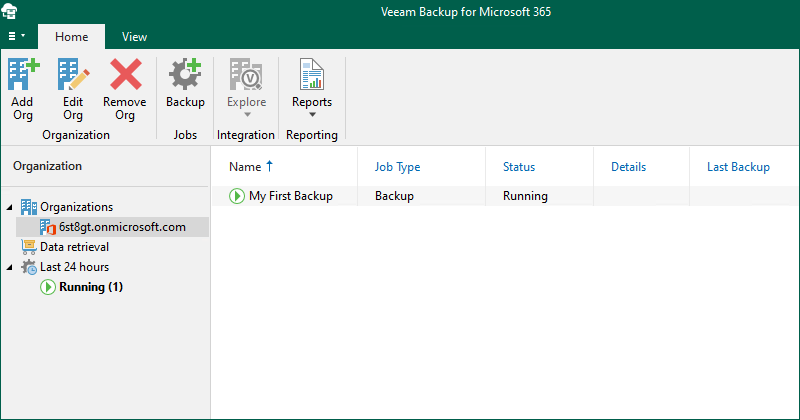Select 6st8gt.onmicrosoft.com organization
This screenshot has width=800, height=420.
click(x=122, y=227)
